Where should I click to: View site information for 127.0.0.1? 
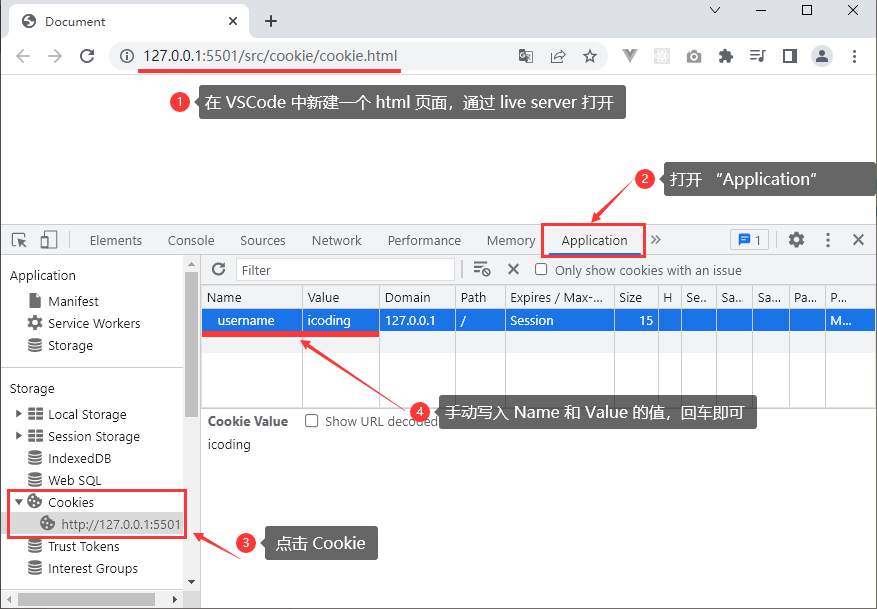pos(128,56)
